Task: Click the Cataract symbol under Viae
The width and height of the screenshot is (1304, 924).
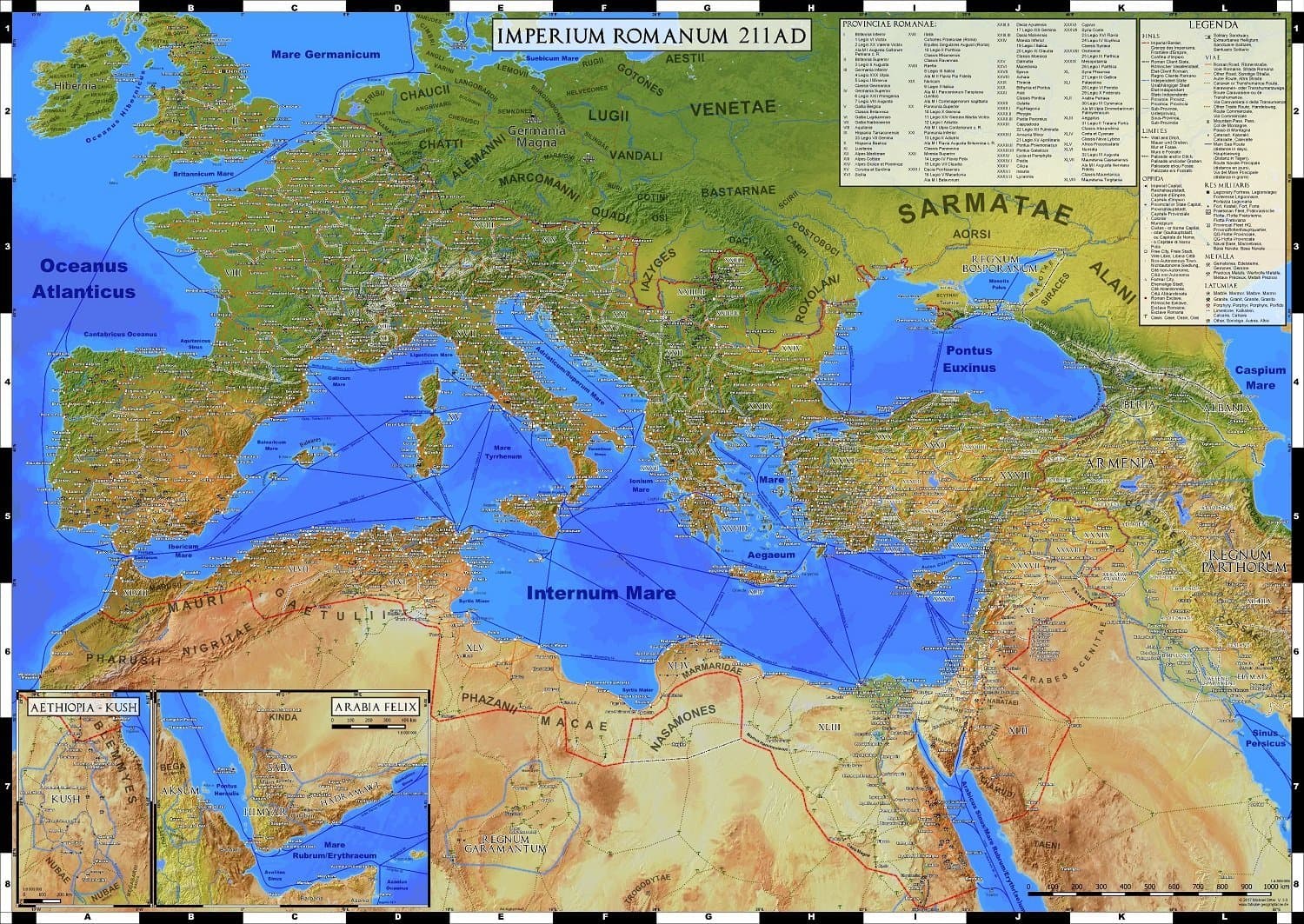Action: tap(1208, 136)
